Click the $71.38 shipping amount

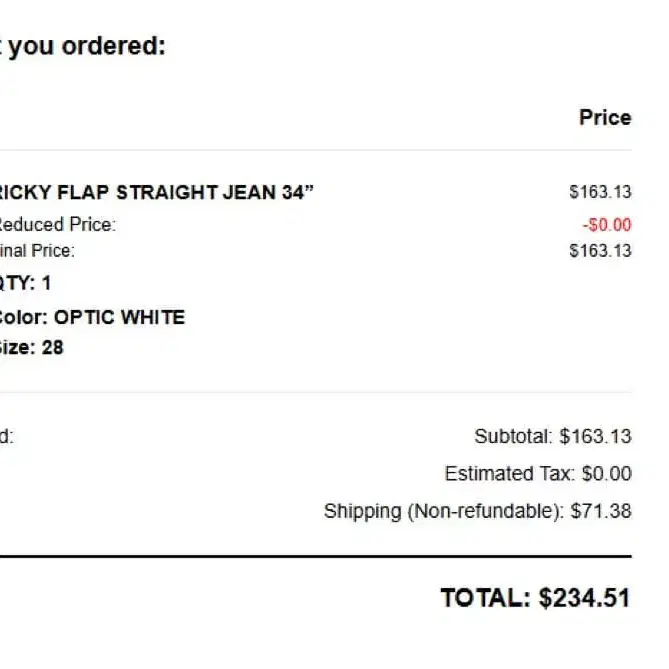click(601, 511)
